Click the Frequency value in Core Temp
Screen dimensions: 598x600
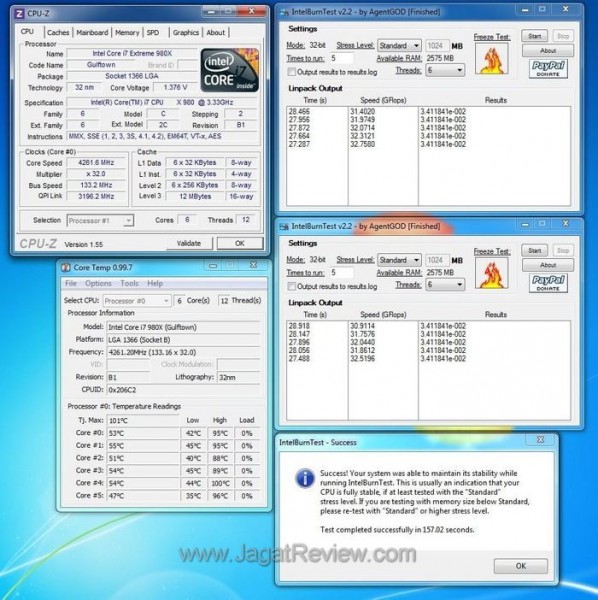pyautogui.click(x=183, y=352)
